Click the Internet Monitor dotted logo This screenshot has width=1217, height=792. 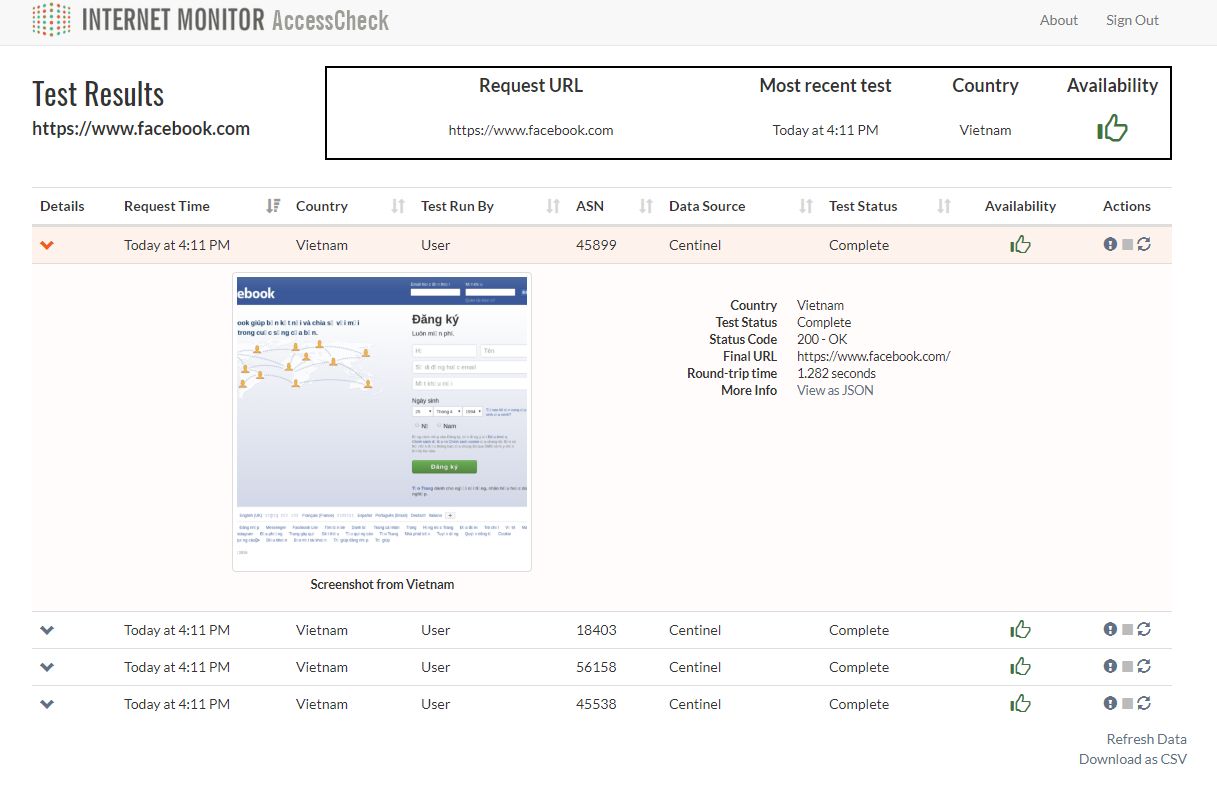pos(52,19)
